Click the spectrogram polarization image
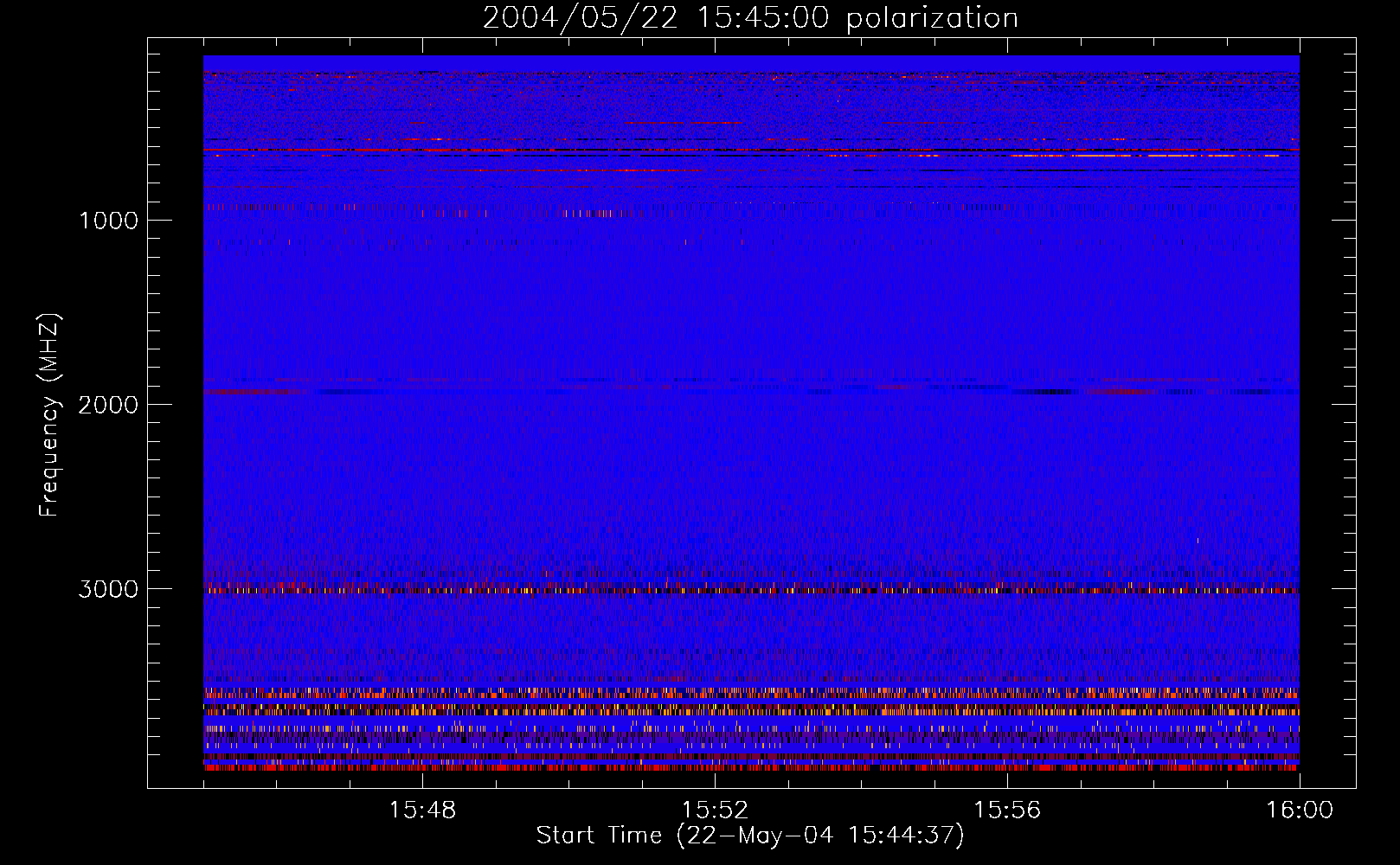 (x=751, y=413)
